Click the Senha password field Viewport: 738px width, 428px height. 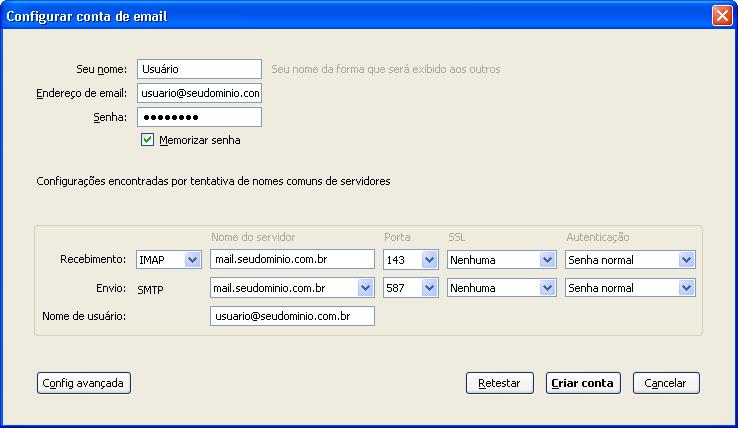coord(198,117)
